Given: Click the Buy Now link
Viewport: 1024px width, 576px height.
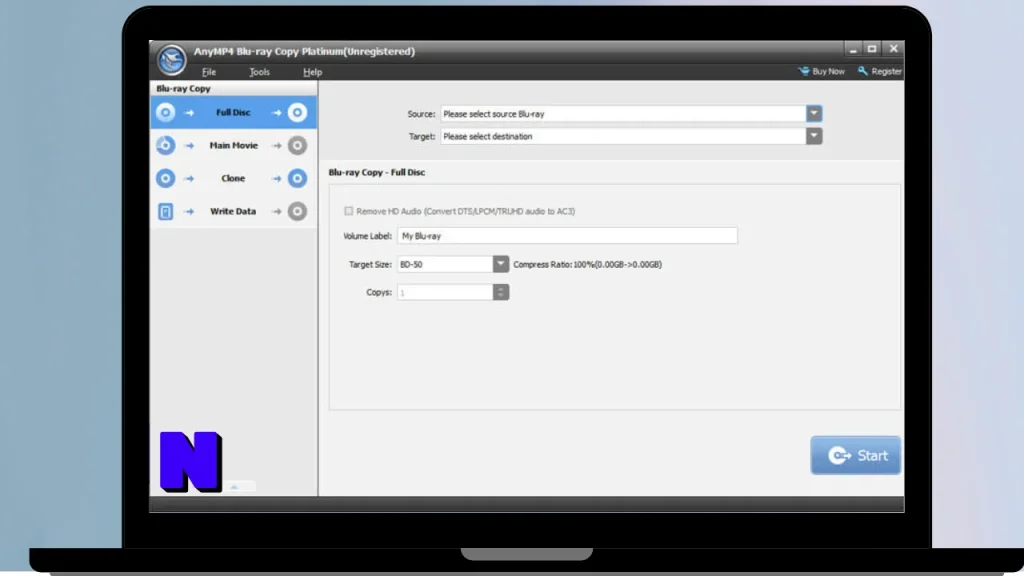Looking at the screenshot, I should 822,71.
